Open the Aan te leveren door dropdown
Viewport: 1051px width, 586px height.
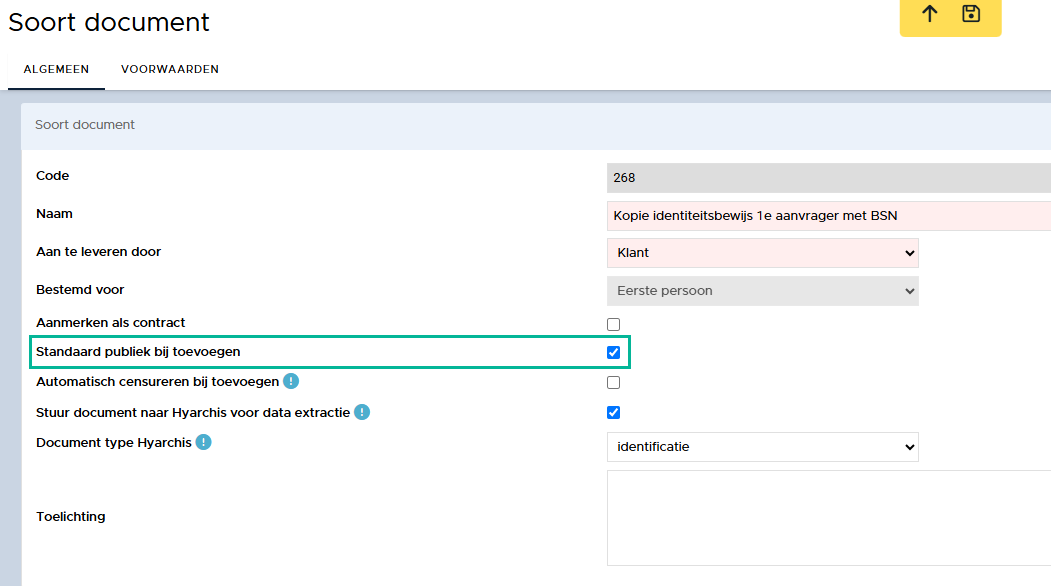(x=762, y=253)
